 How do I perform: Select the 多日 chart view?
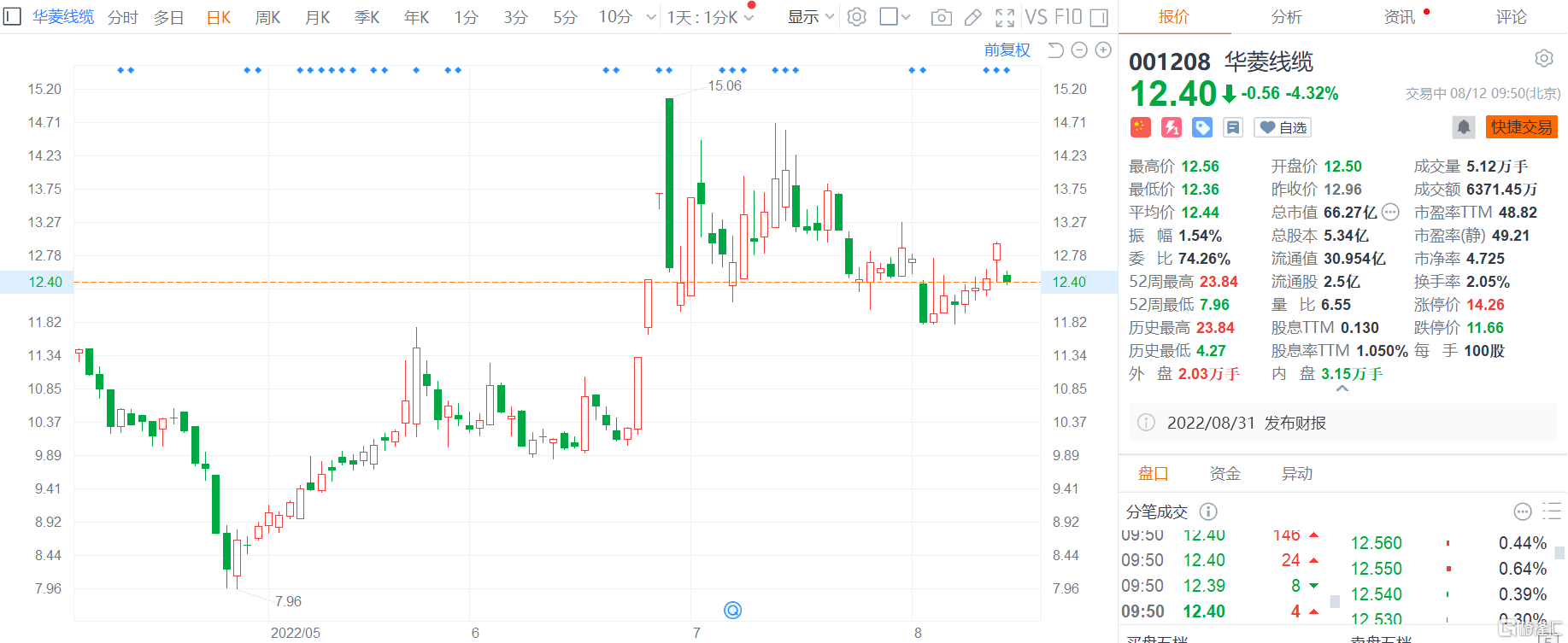[169, 17]
